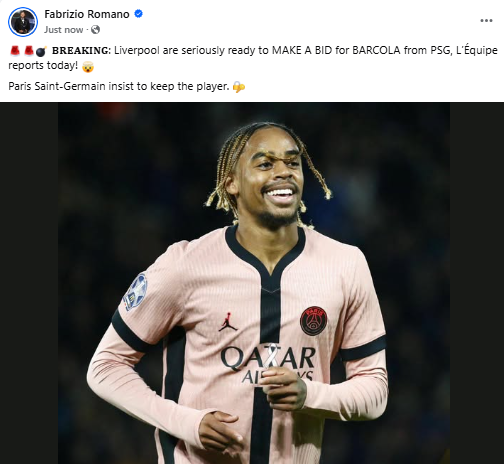Click the round sleeve badge on shoulder
The image size is (504, 464).
[135, 292]
